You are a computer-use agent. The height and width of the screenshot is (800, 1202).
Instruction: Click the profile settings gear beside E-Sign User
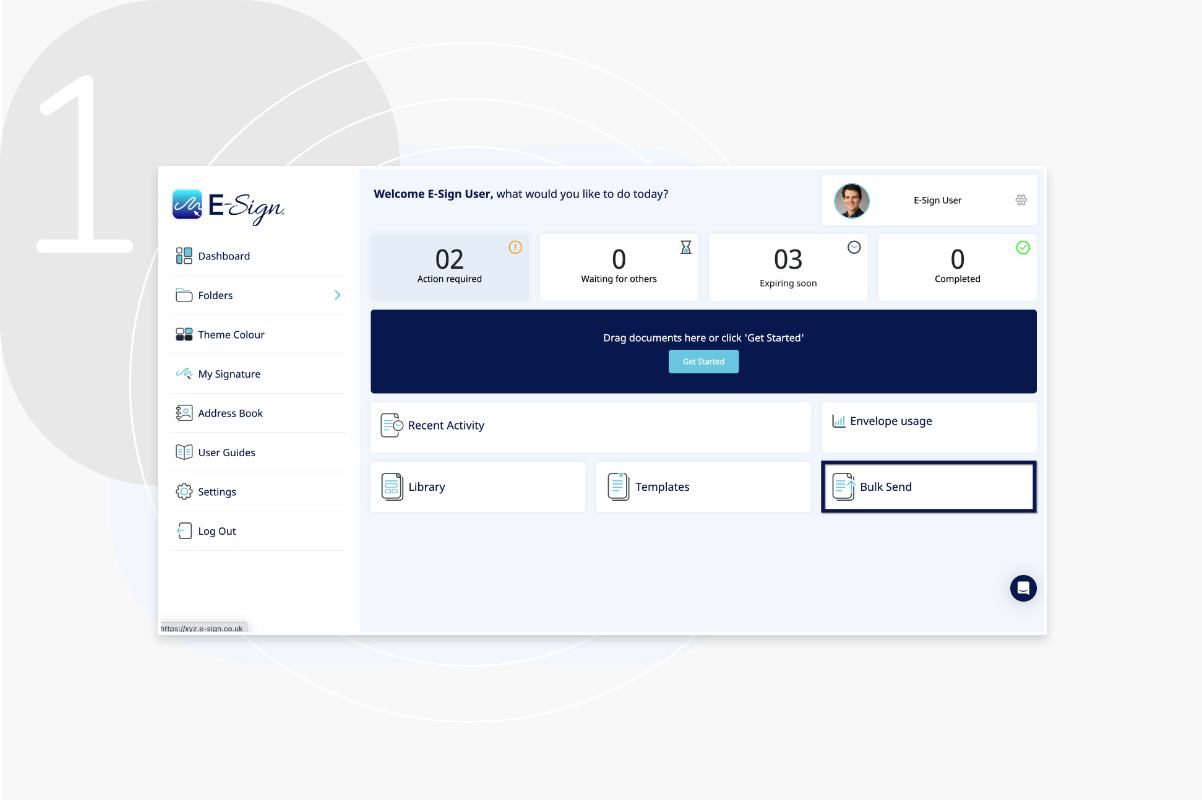tap(1021, 200)
